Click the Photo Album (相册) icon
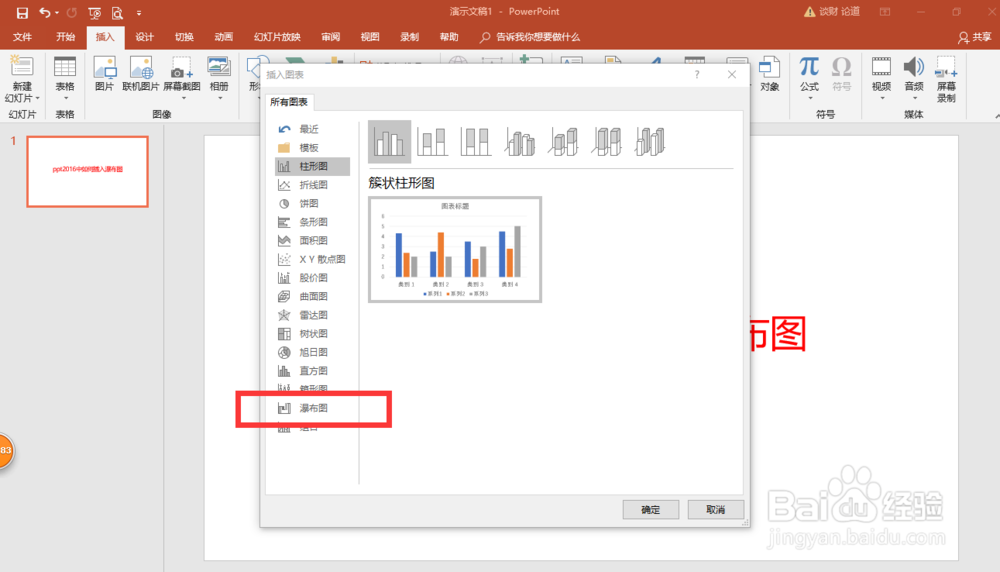Image resolution: width=1000 pixels, height=572 pixels. point(219,68)
